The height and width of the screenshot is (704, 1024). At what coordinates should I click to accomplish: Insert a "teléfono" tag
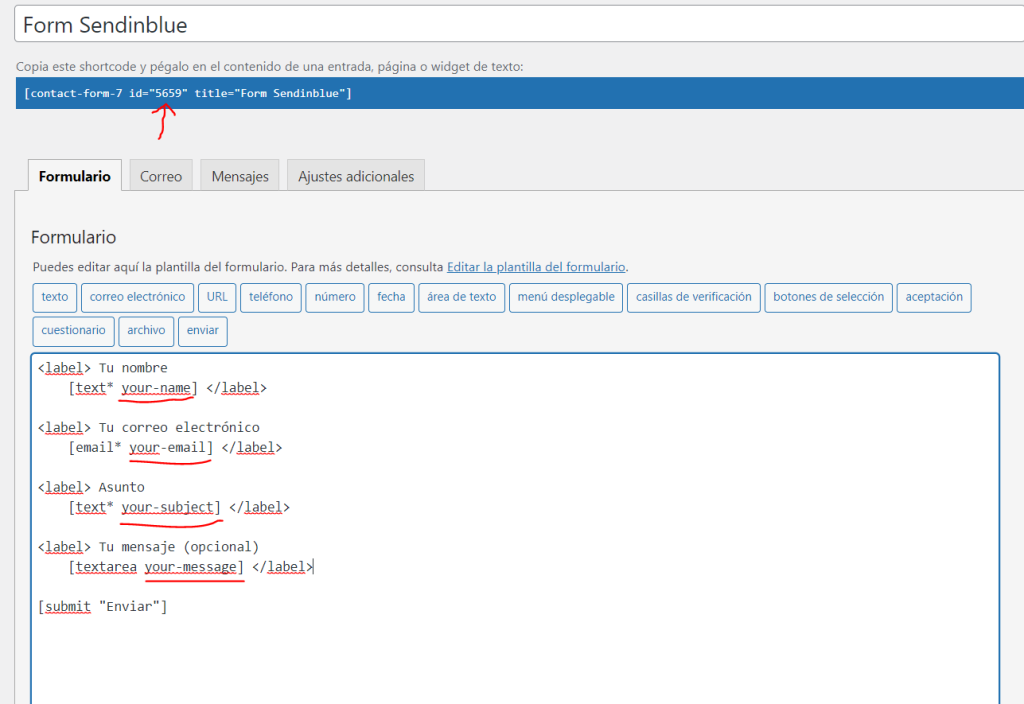[270, 297]
